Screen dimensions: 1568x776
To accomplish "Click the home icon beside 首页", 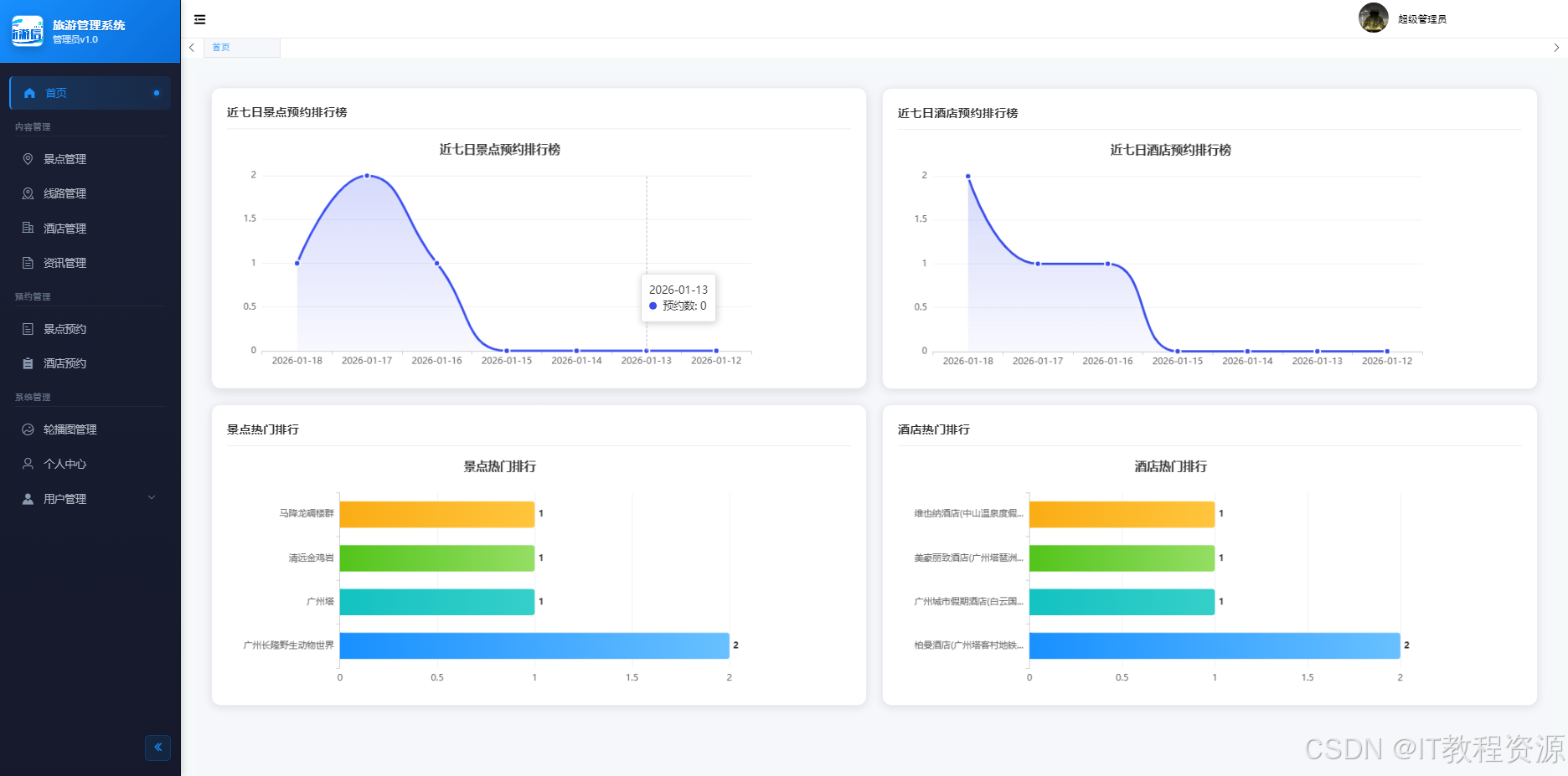I will [x=29, y=93].
